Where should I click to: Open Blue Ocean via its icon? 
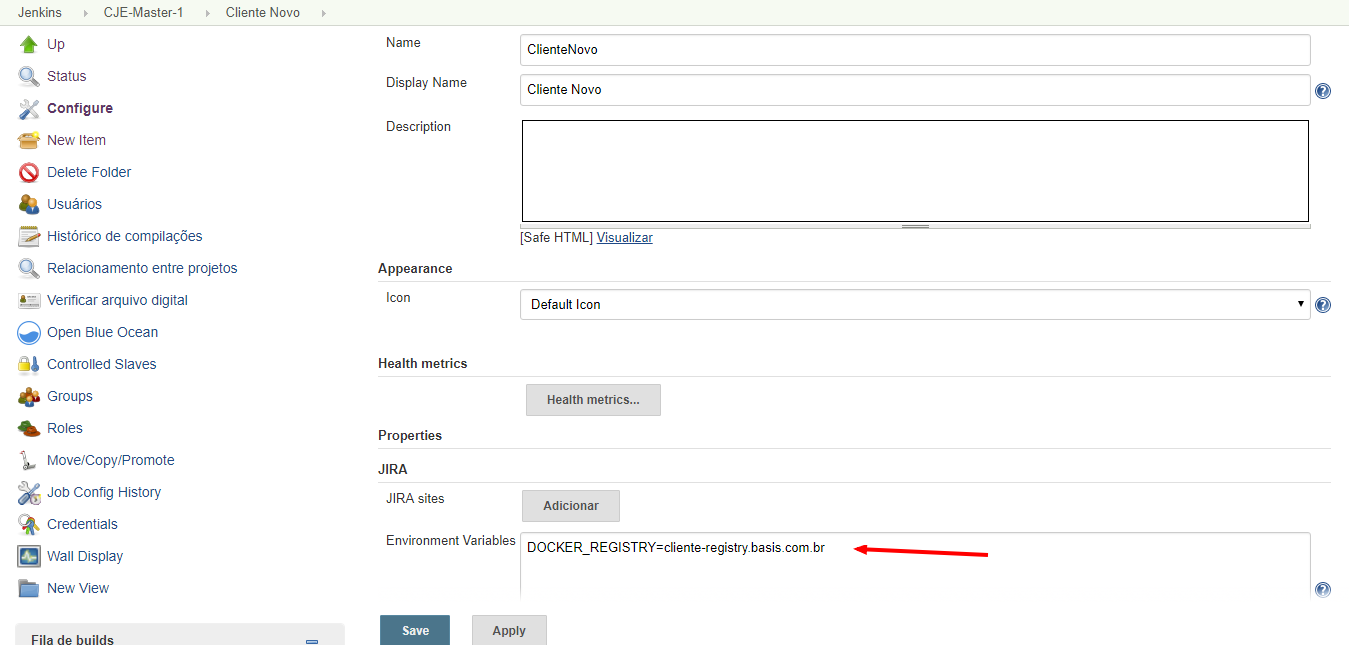(x=28, y=332)
